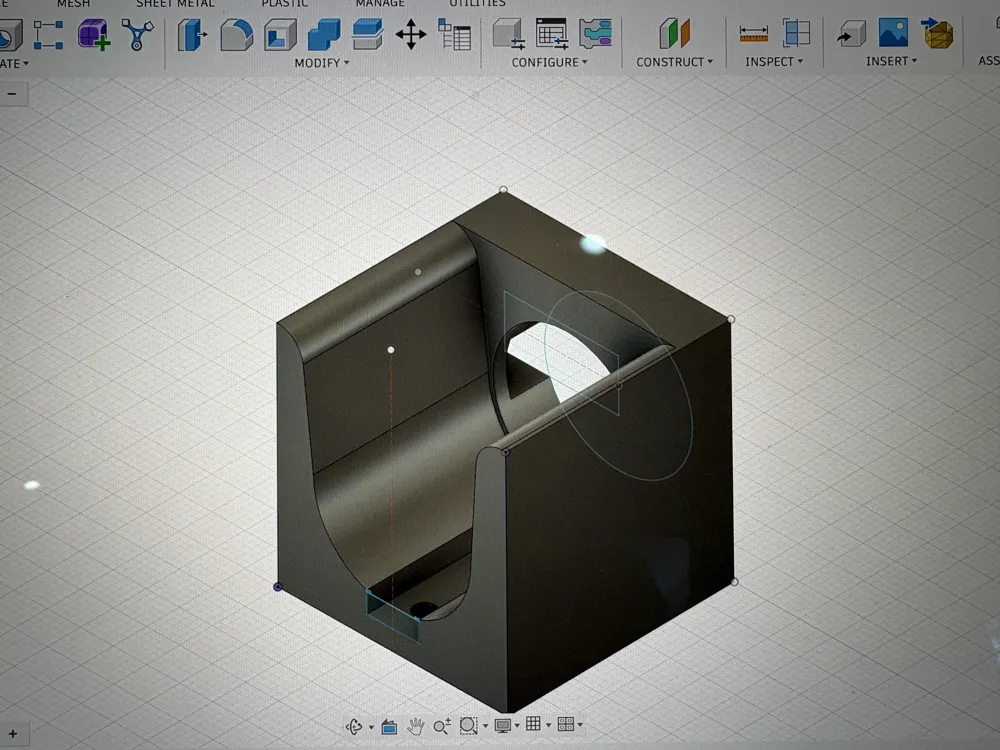Click the teal configuration rules icon
1000x750 pixels.
pos(595,34)
